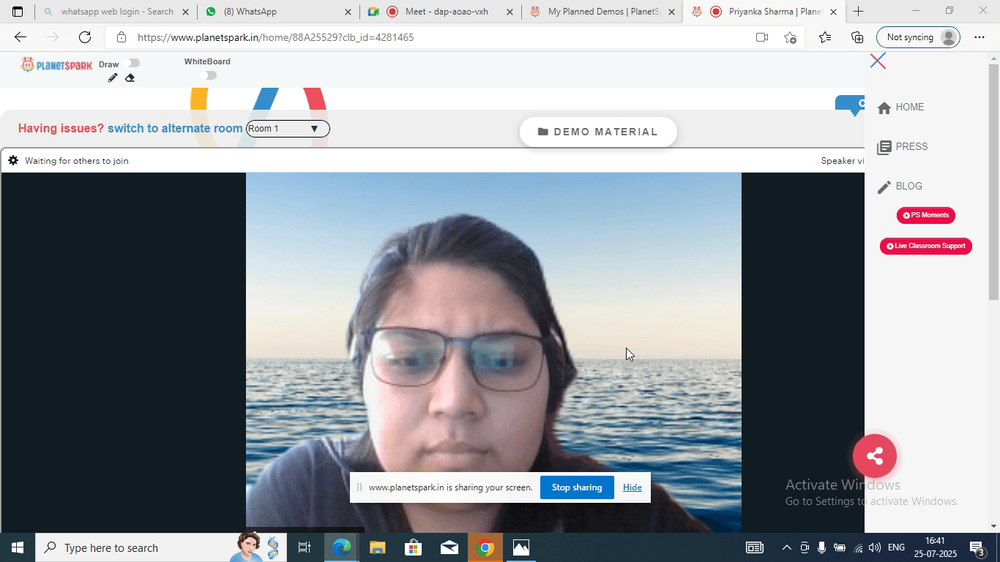The width and height of the screenshot is (1000, 562).
Task: Open Task View on the taskbar
Action: pyautogui.click(x=304, y=547)
